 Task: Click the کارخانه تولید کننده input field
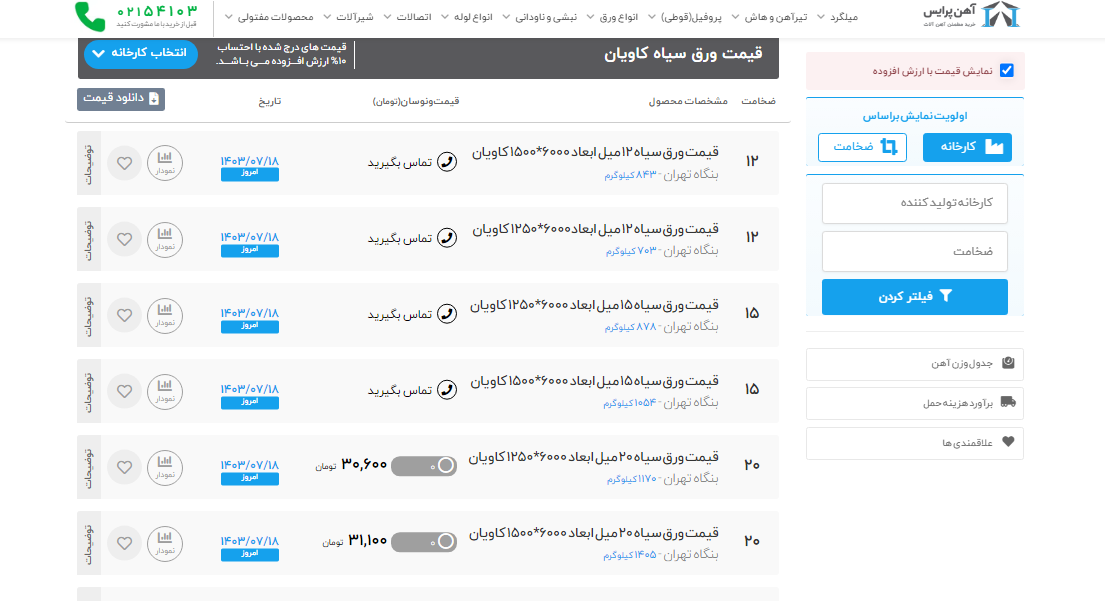(914, 203)
